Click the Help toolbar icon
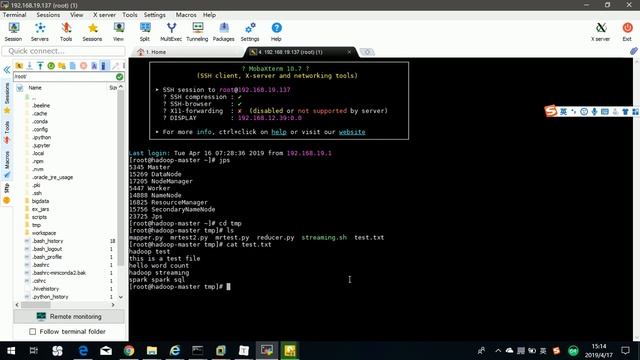Viewport: 640px width, 360px height. click(x=276, y=32)
